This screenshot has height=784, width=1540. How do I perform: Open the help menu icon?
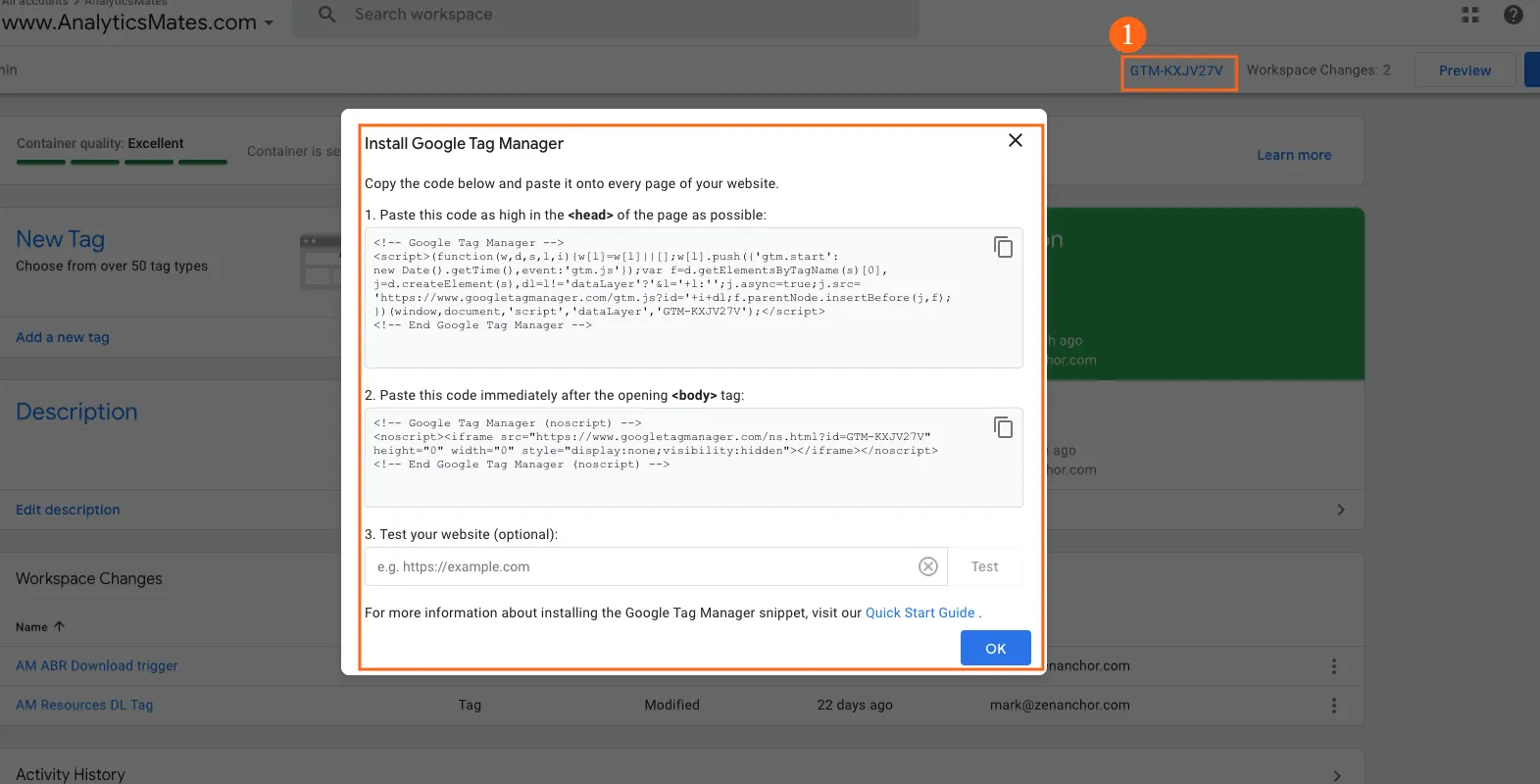point(1514,15)
